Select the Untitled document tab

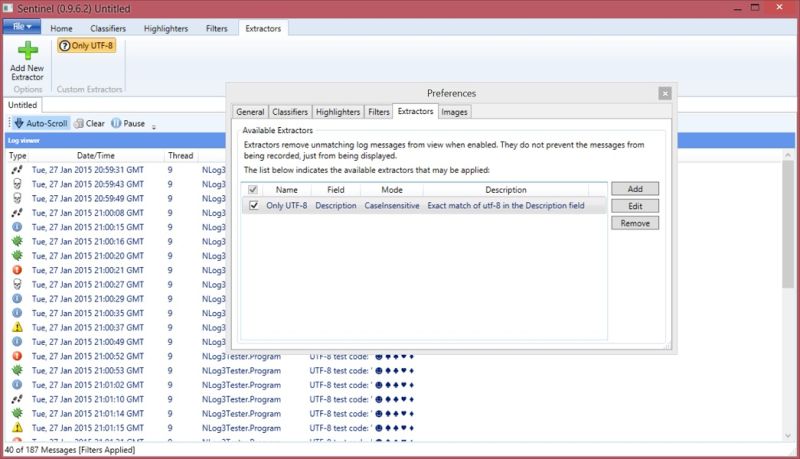22,105
